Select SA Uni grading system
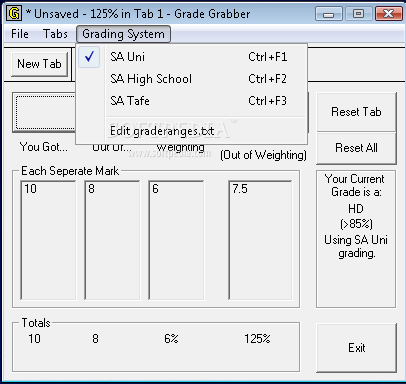This screenshot has height=384, width=406. point(191,57)
